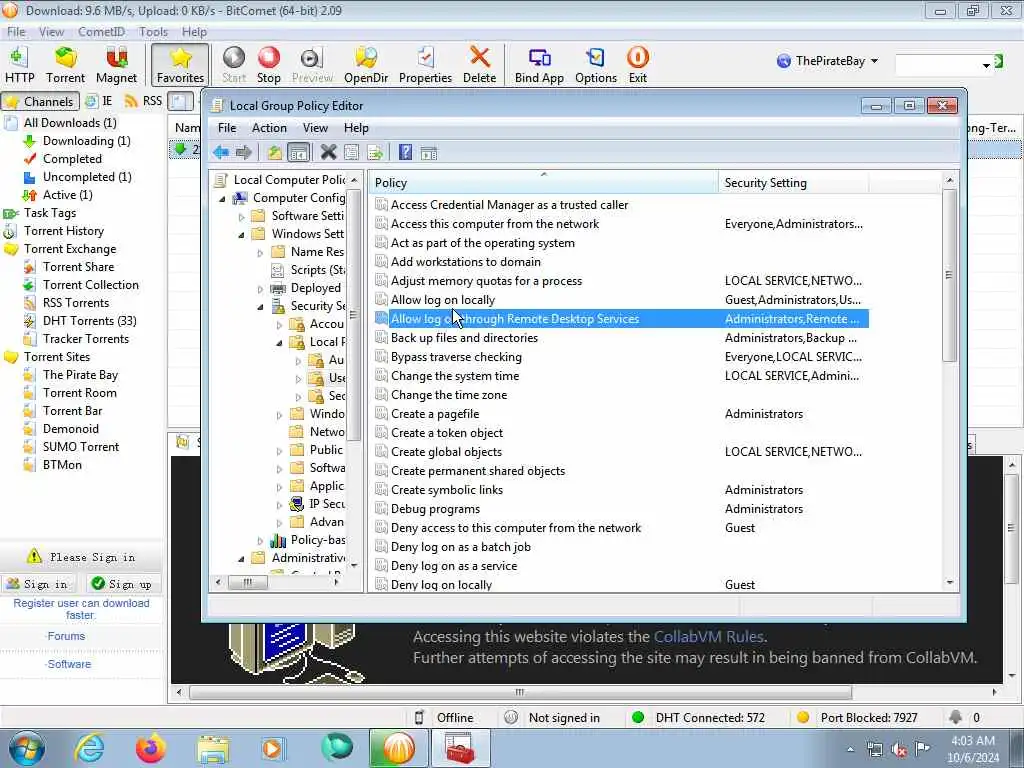Open the Help menu in Policy Editor
Image resolution: width=1024 pixels, height=768 pixels.
[x=356, y=128]
